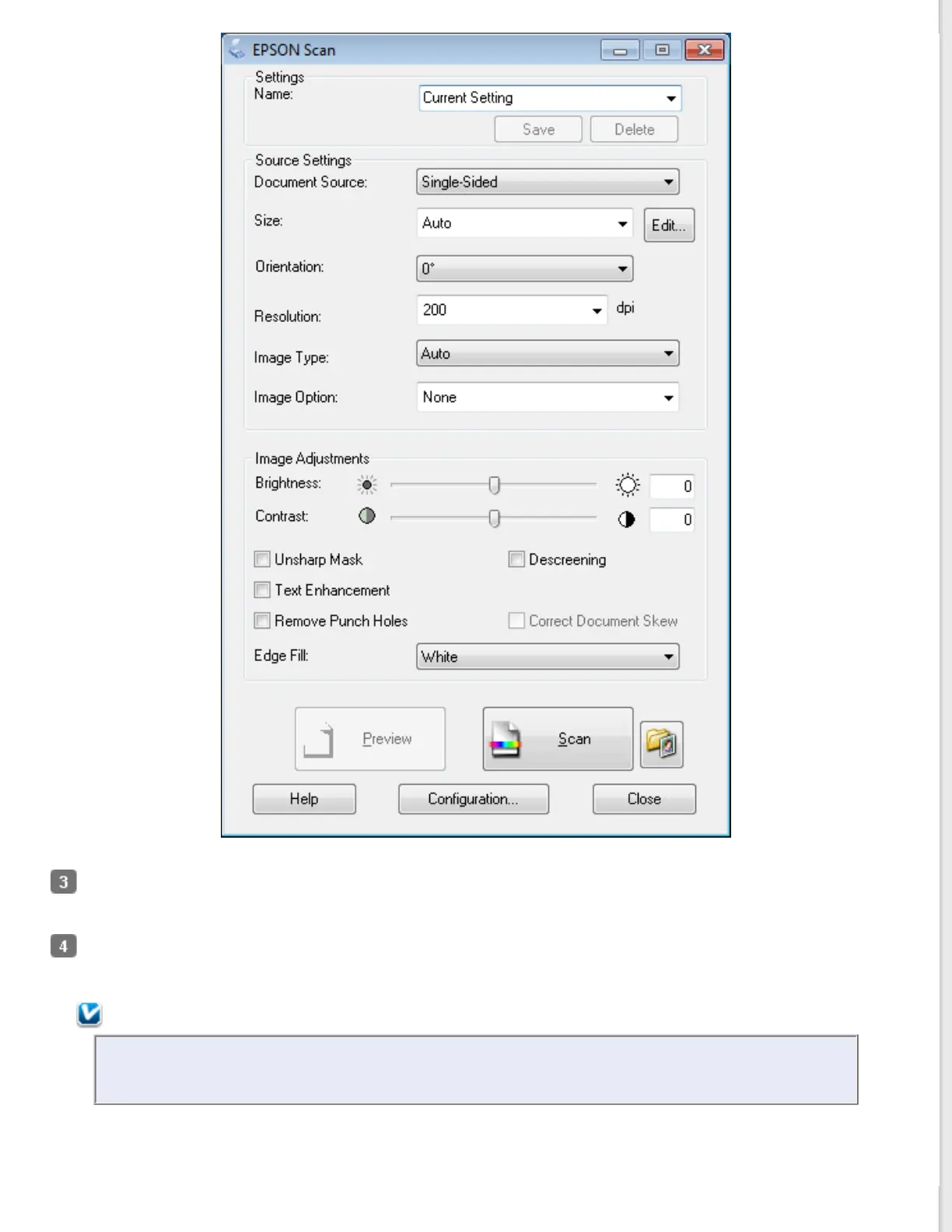Expand the Size dropdown set to Auto
Screen dimensions: 952x1232
pos(524,223)
